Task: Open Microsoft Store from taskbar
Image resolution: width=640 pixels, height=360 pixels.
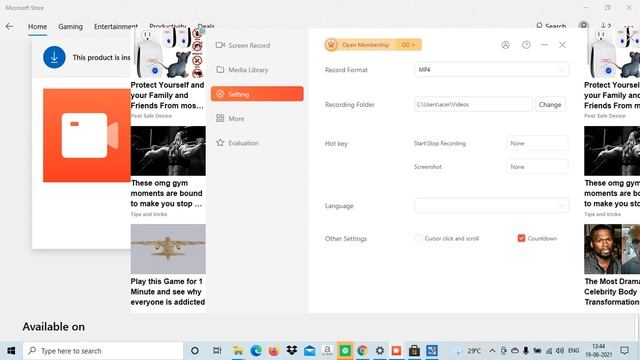Action: [414, 351]
